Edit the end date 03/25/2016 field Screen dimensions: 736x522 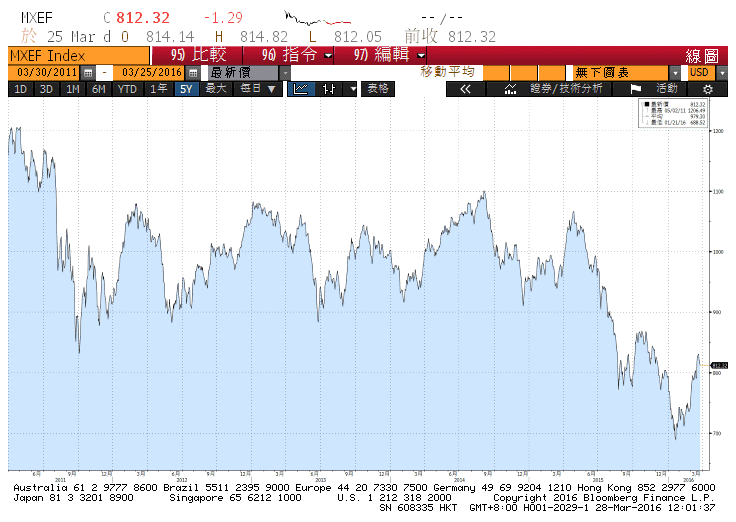[x=151, y=73]
